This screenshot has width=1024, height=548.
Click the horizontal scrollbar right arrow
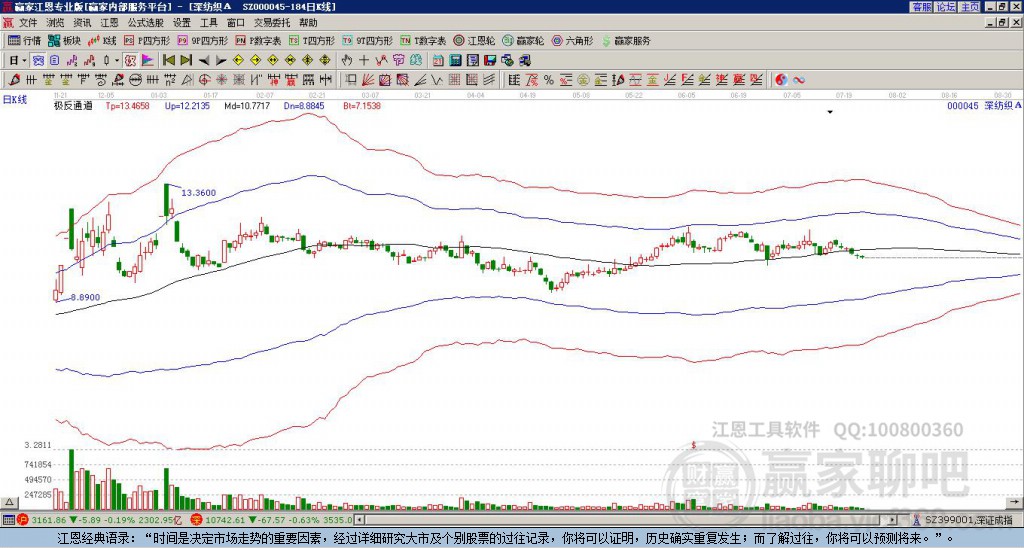coord(893,520)
